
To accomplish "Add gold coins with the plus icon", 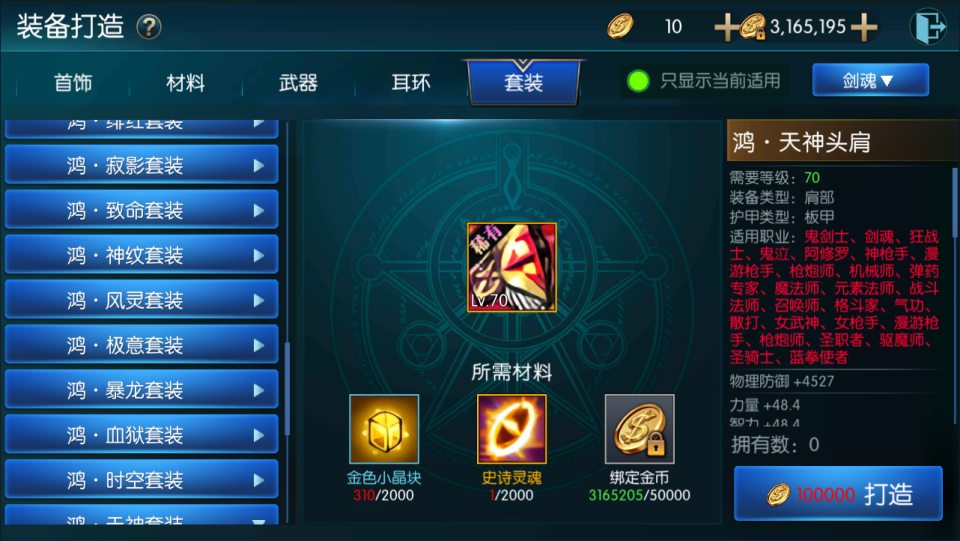I will 726,27.
